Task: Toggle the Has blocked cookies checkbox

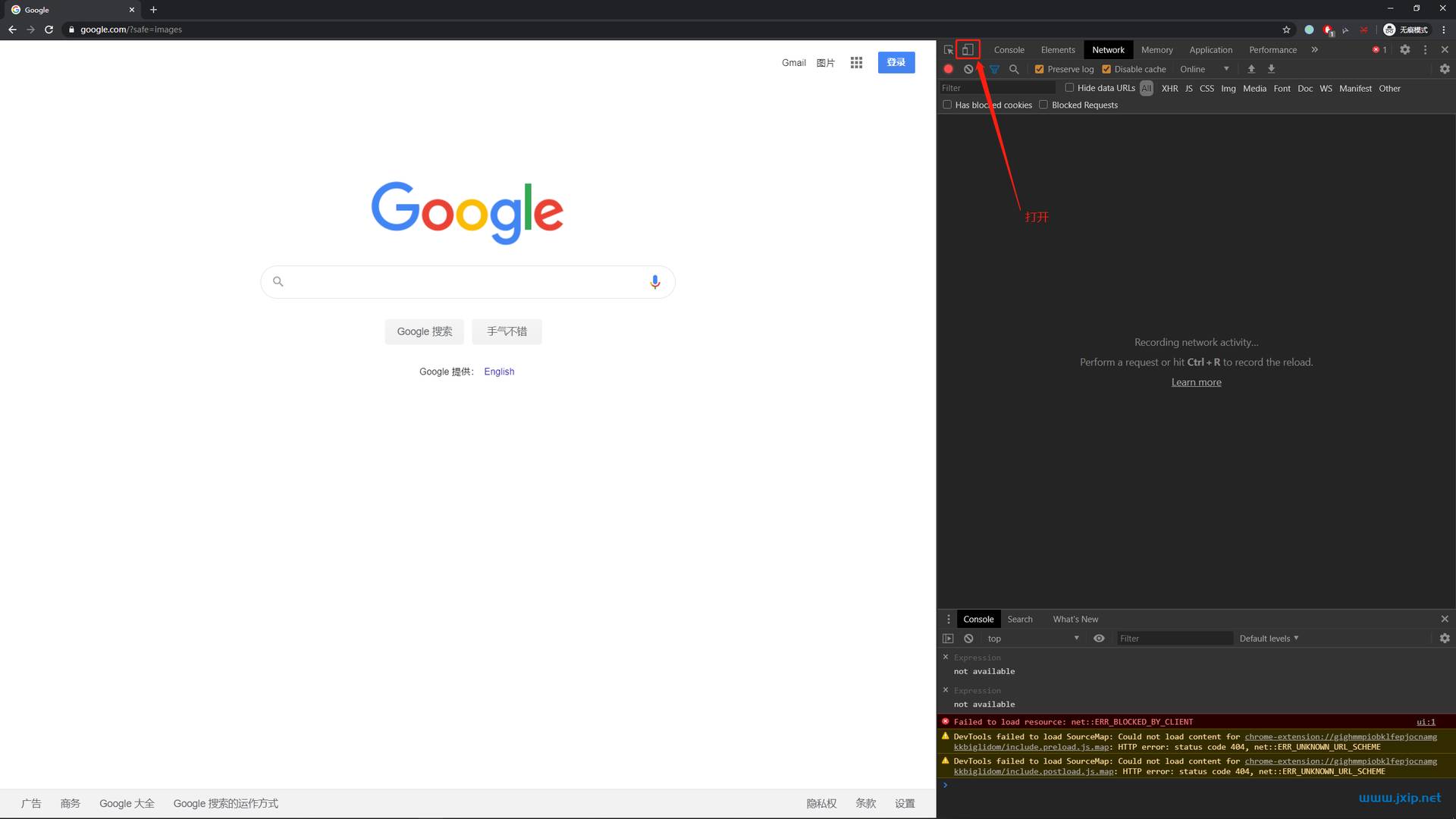Action: 948,105
